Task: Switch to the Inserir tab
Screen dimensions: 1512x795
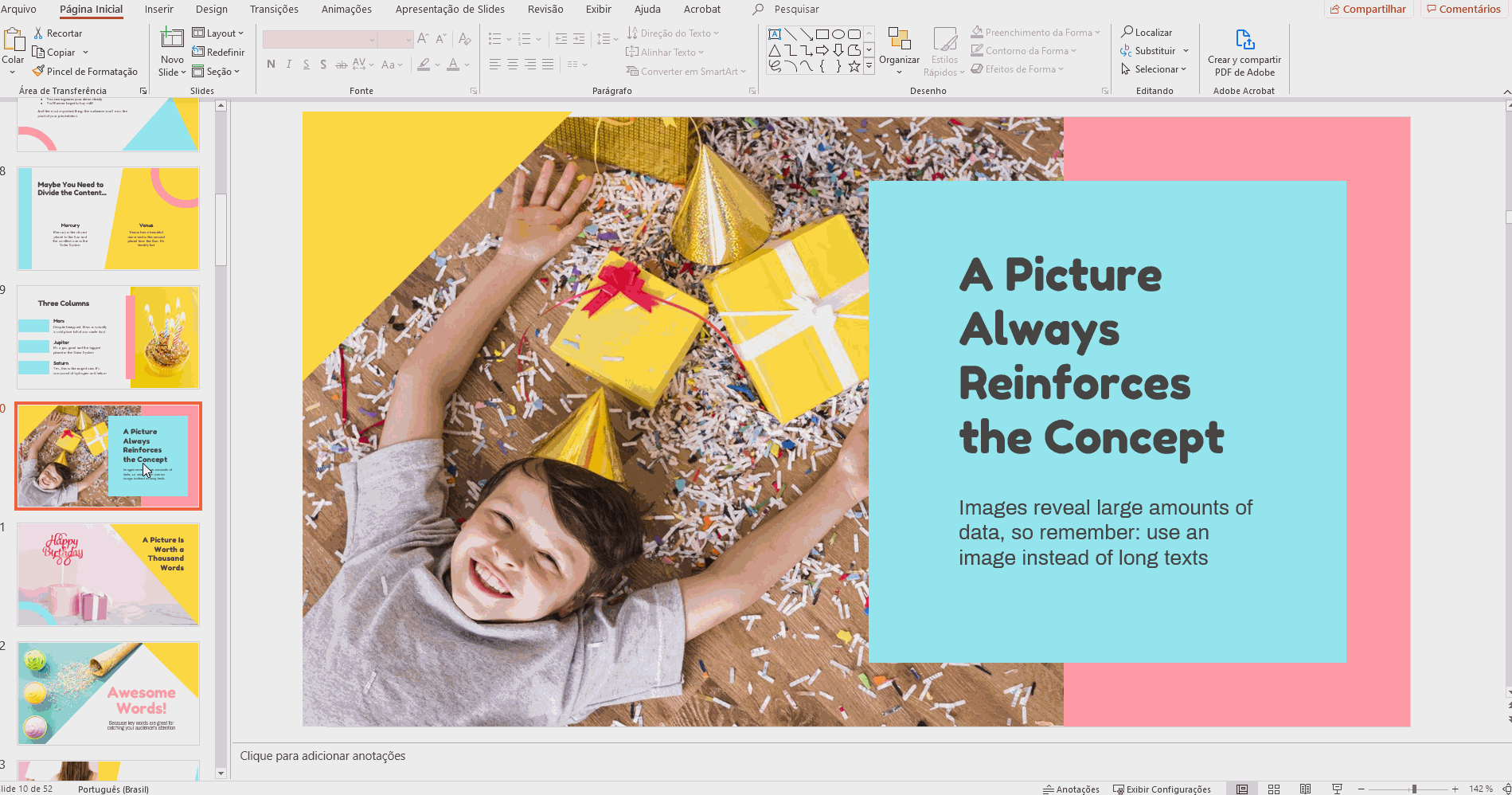Action: [158, 9]
